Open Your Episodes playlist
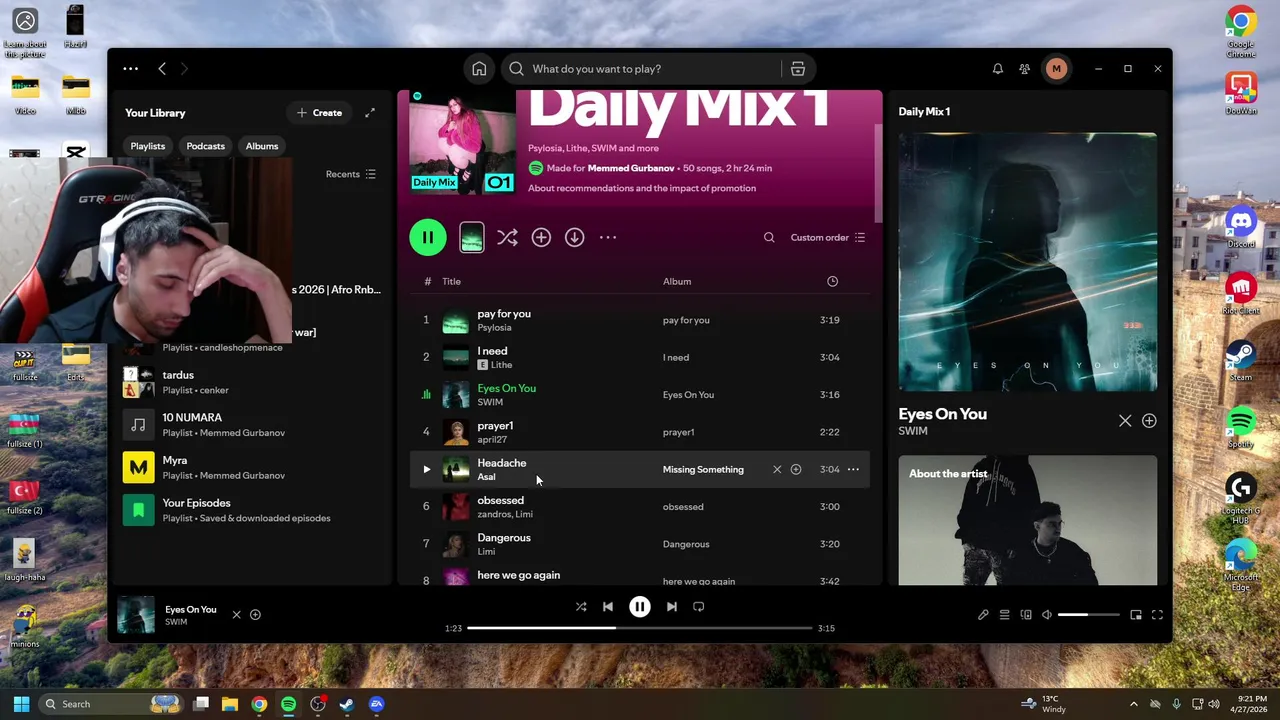 click(x=254, y=510)
